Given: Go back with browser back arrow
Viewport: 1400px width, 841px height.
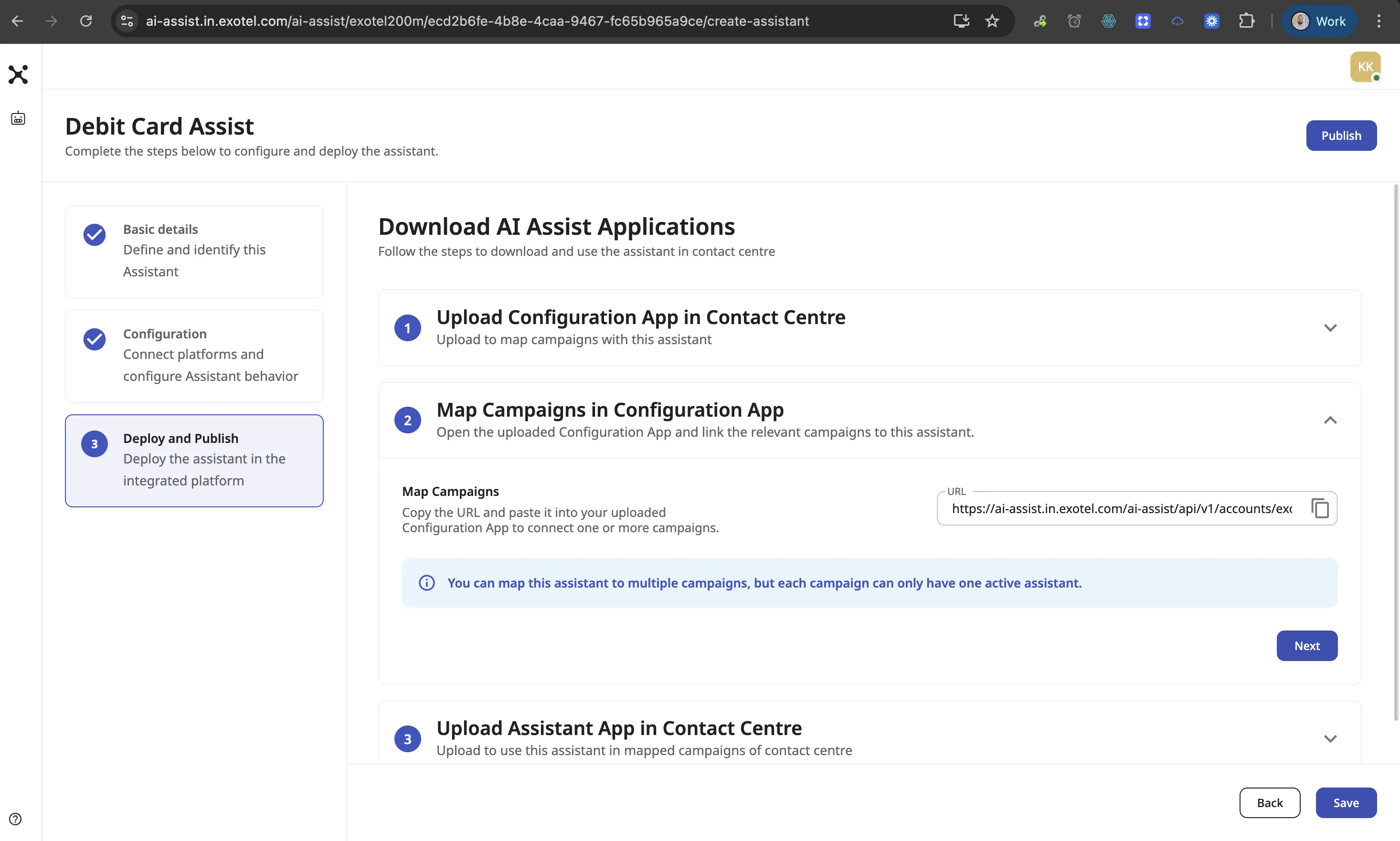Looking at the screenshot, I should coord(17,21).
